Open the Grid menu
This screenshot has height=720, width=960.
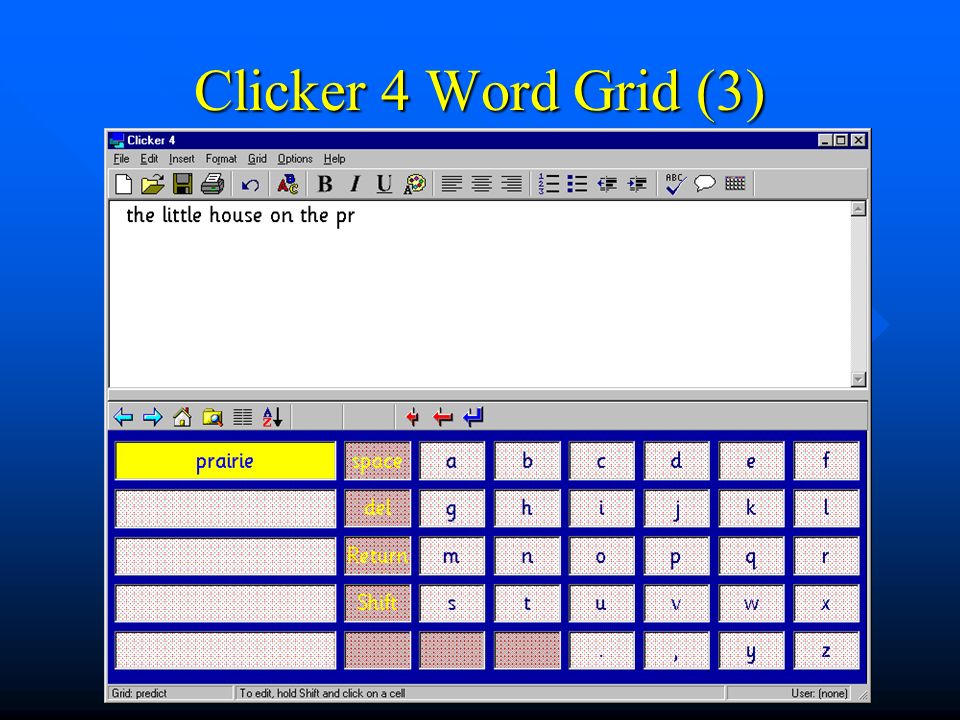[x=257, y=159]
